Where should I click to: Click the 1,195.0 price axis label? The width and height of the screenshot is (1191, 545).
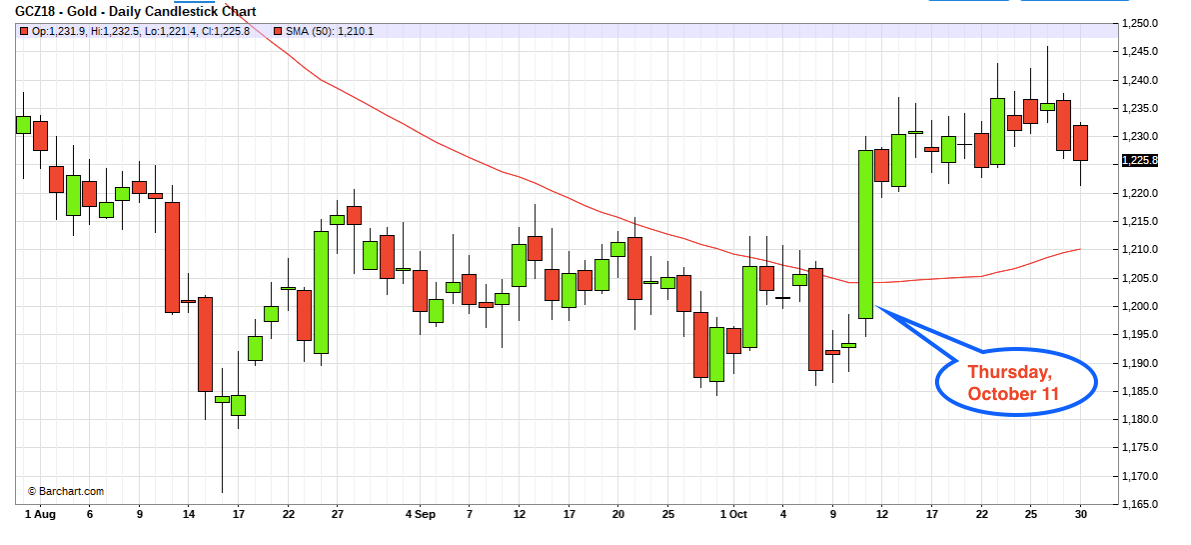[1140, 335]
